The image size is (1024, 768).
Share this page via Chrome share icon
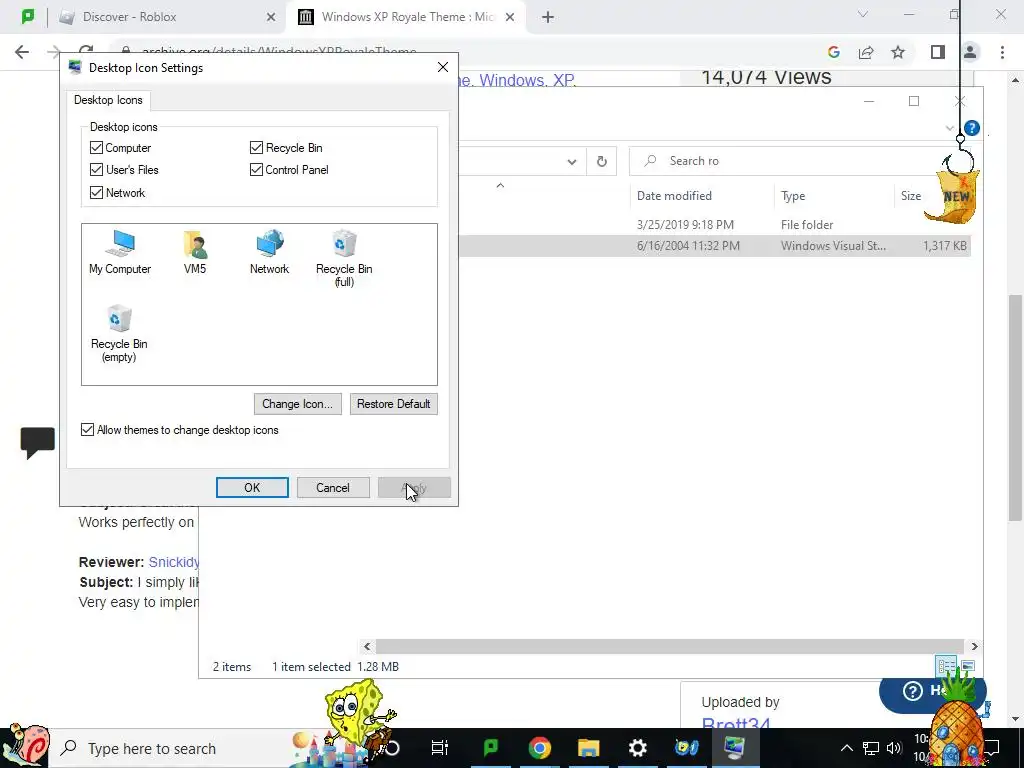pyautogui.click(x=866, y=52)
